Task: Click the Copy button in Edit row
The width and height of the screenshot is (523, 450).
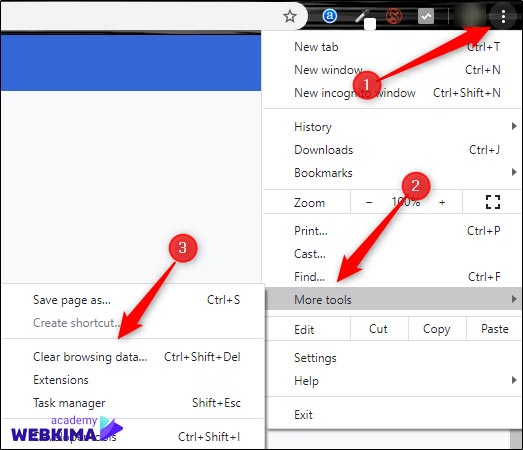Action: (437, 329)
